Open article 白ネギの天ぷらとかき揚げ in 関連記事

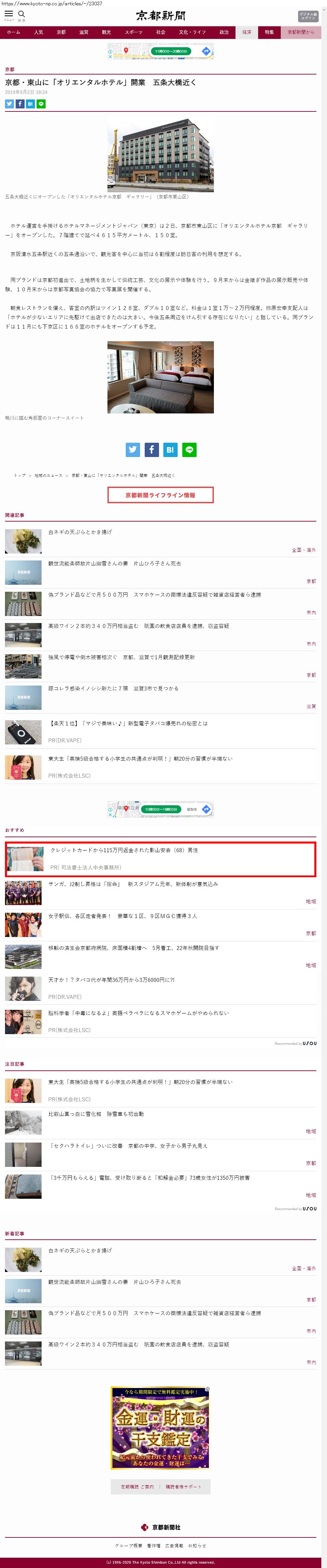pos(80,532)
